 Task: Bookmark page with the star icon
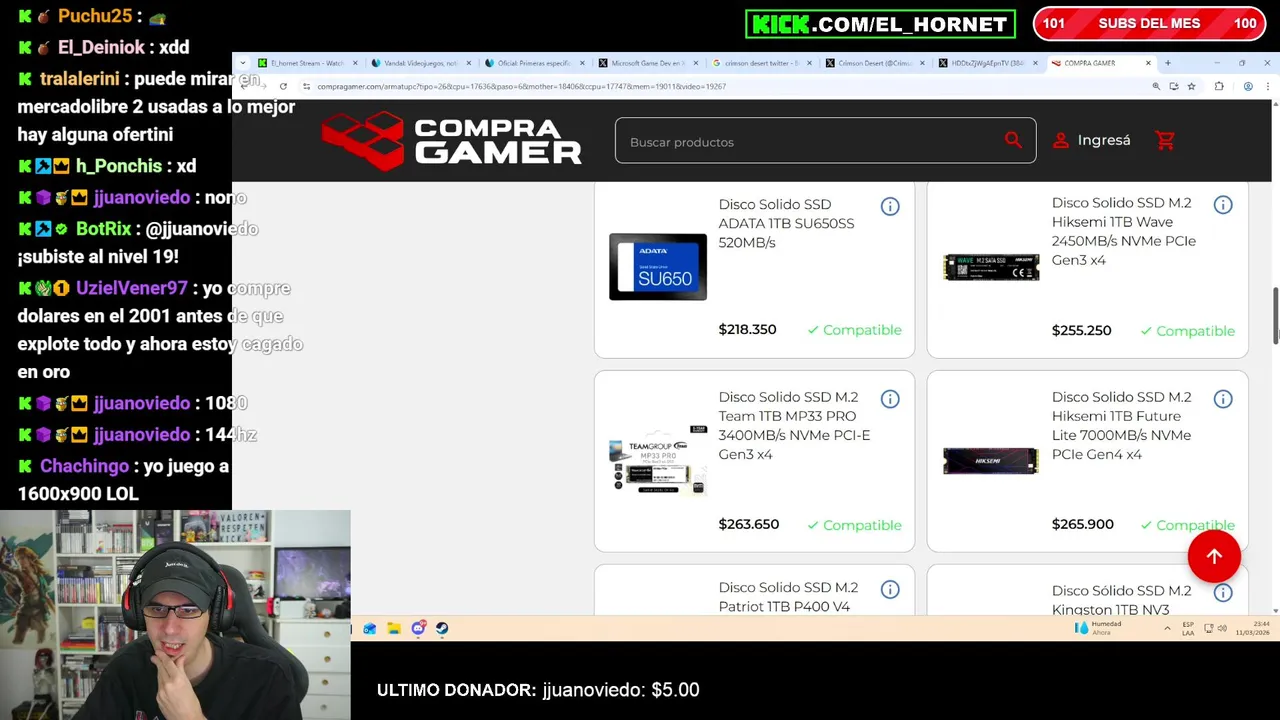coord(1191,87)
